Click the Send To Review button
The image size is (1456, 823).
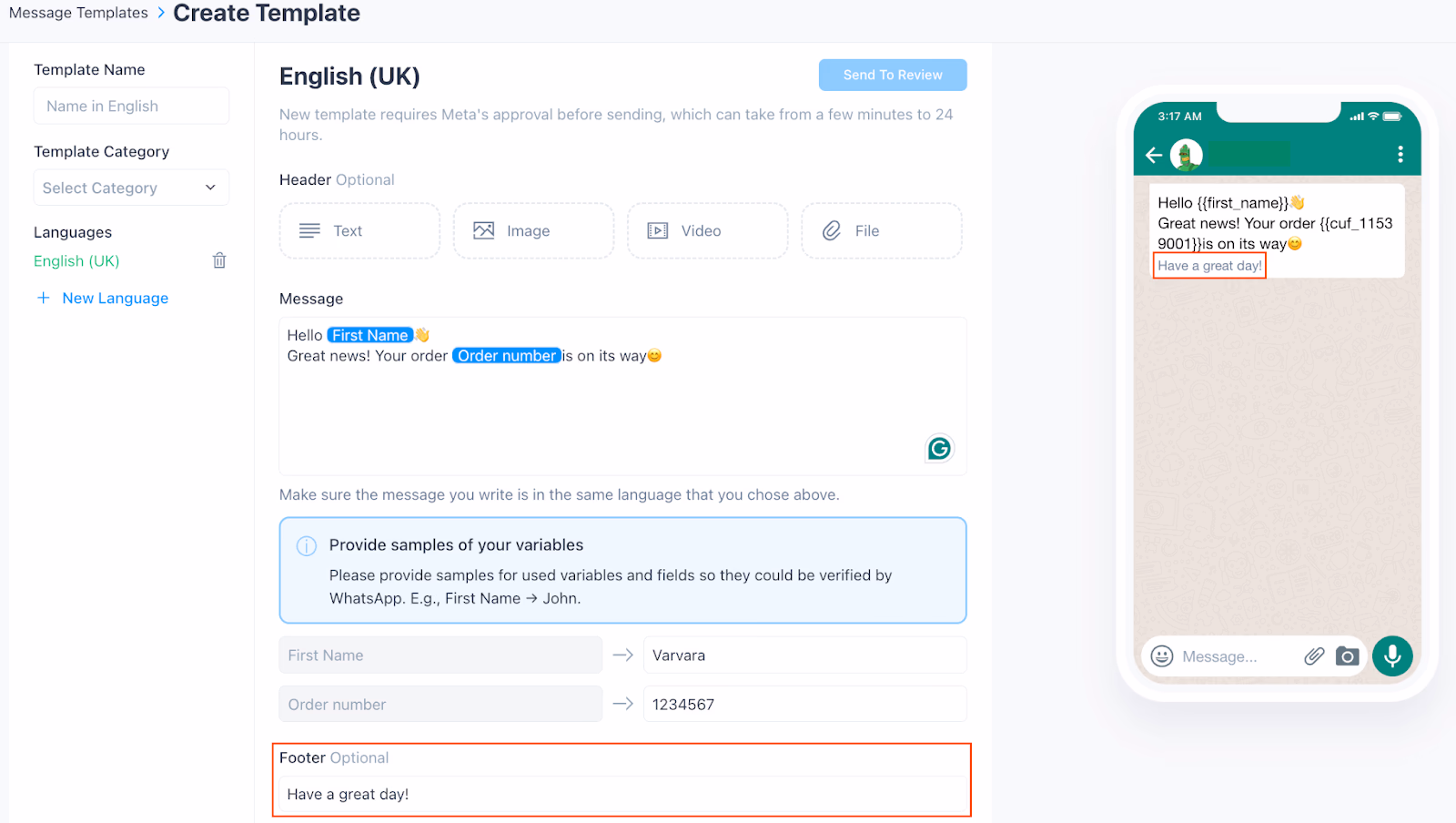pos(892,75)
